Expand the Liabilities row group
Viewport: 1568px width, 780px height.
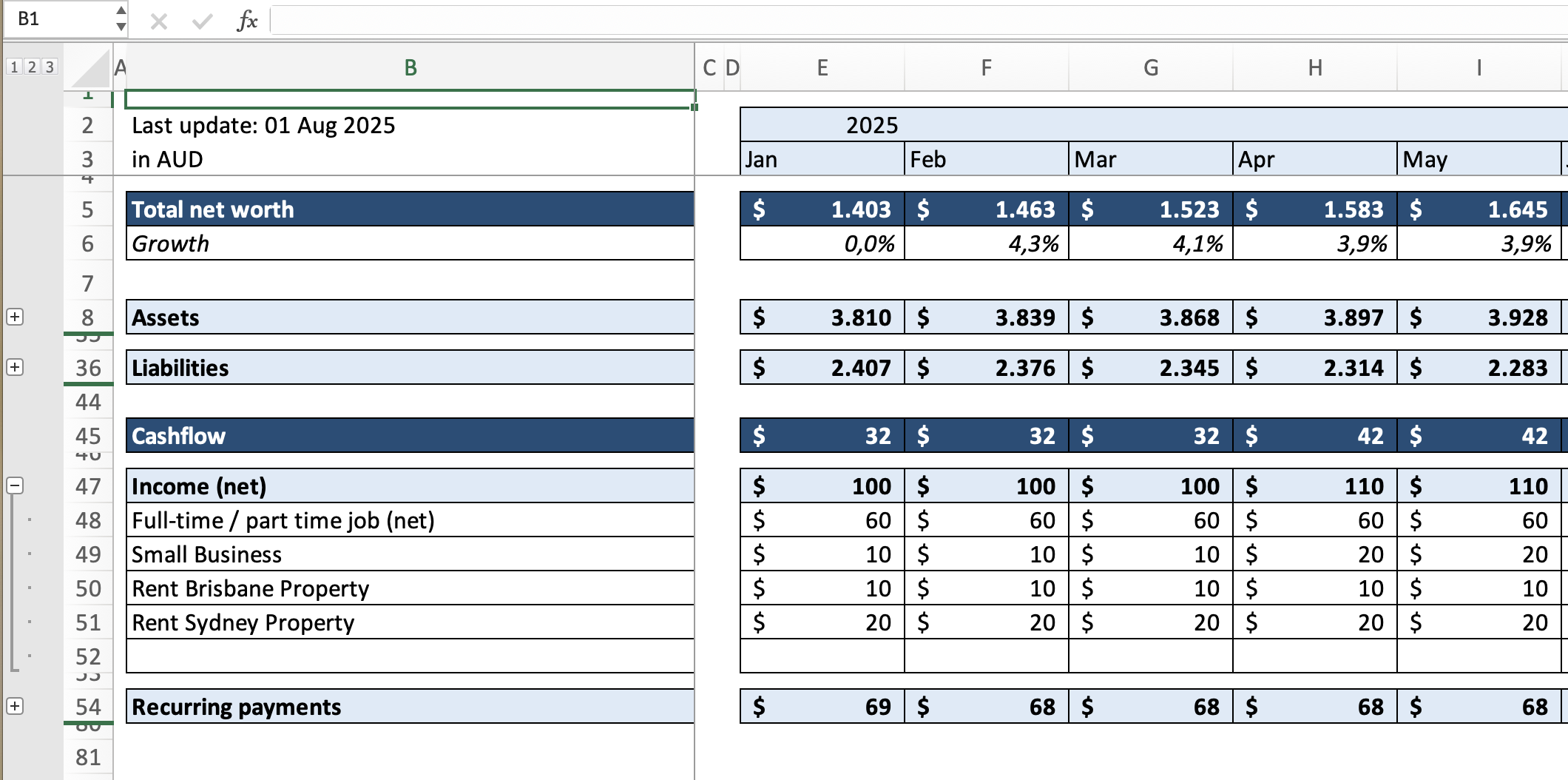click(15, 368)
